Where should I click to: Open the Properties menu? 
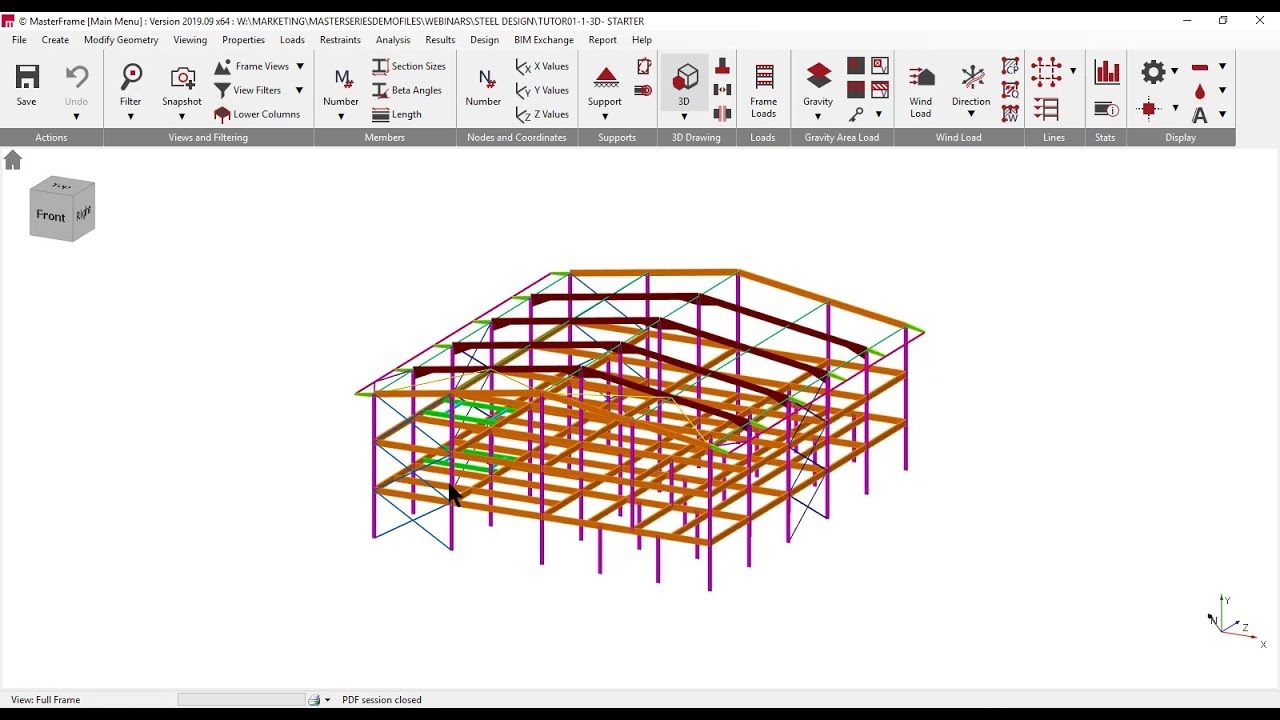(243, 40)
